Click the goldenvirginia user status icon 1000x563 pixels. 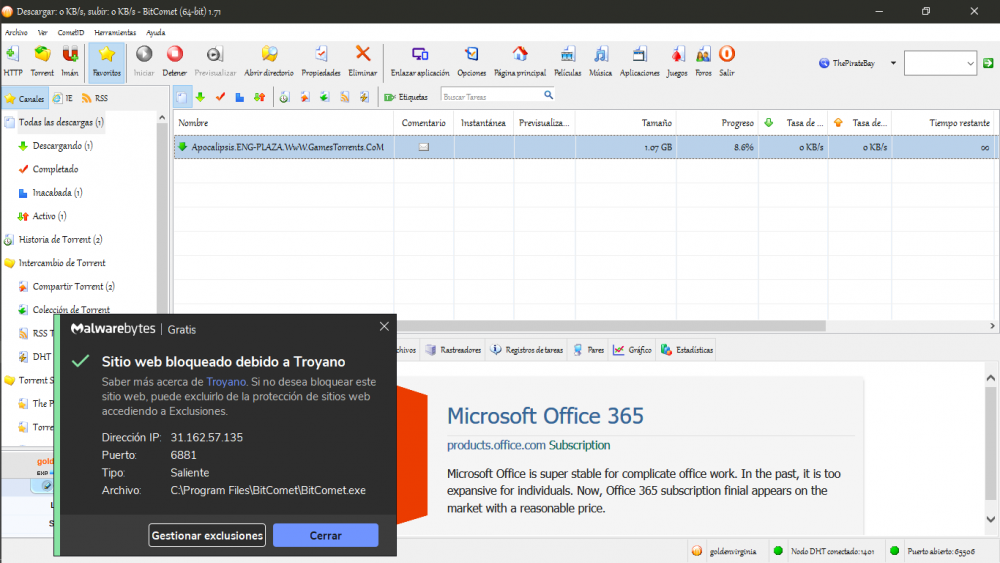pos(697,551)
